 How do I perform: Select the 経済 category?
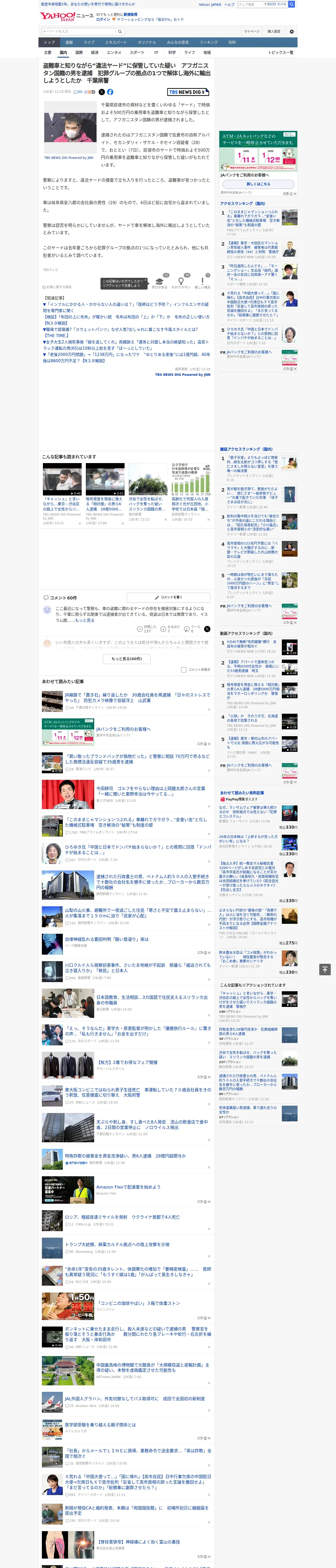point(94,52)
